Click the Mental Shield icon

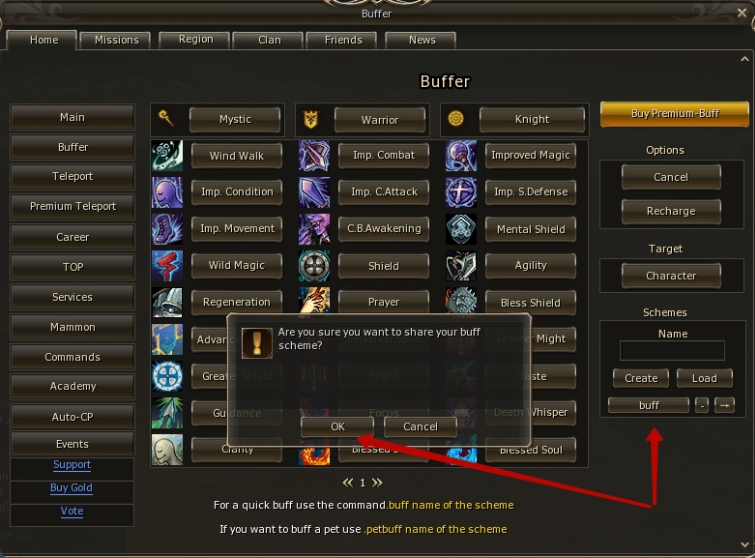click(x=461, y=229)
